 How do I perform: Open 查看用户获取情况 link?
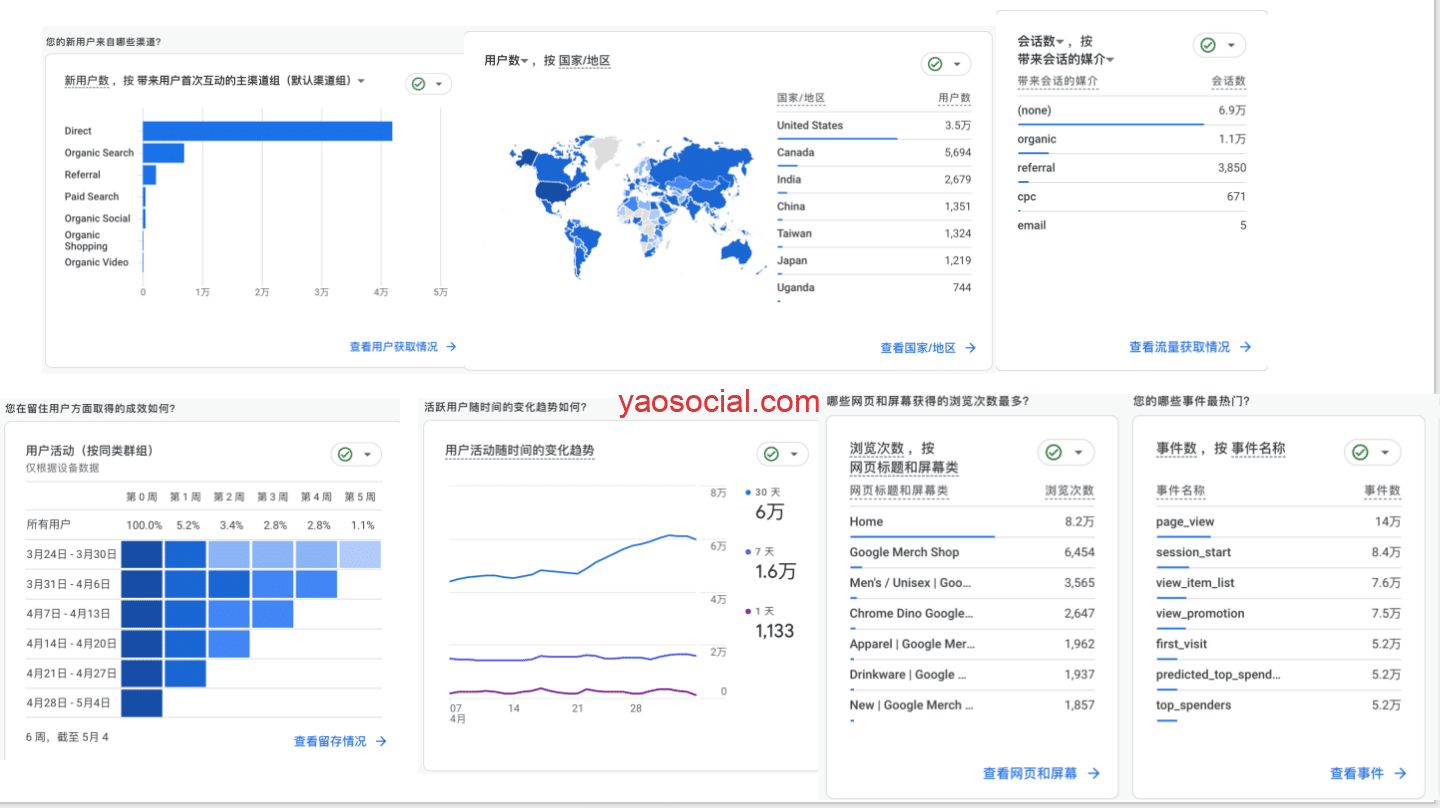click(x=393, y=346)
